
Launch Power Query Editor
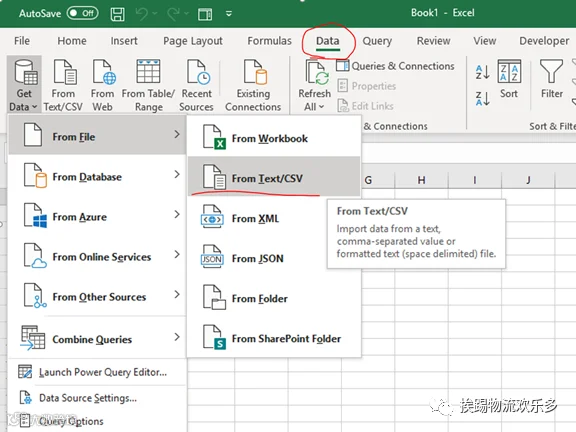[x=97, y=372]
